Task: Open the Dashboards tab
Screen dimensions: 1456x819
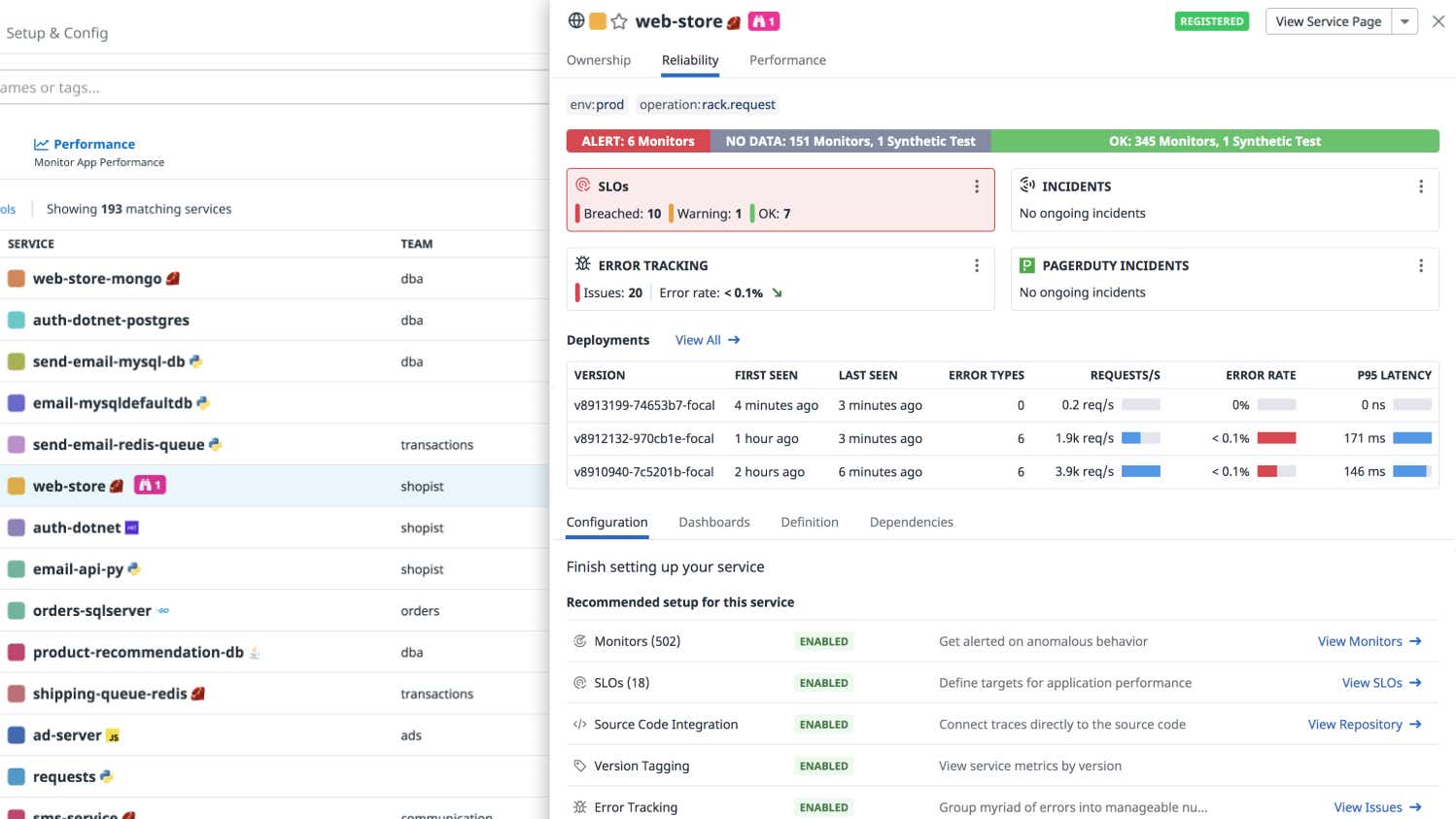Action: (714, 522)
